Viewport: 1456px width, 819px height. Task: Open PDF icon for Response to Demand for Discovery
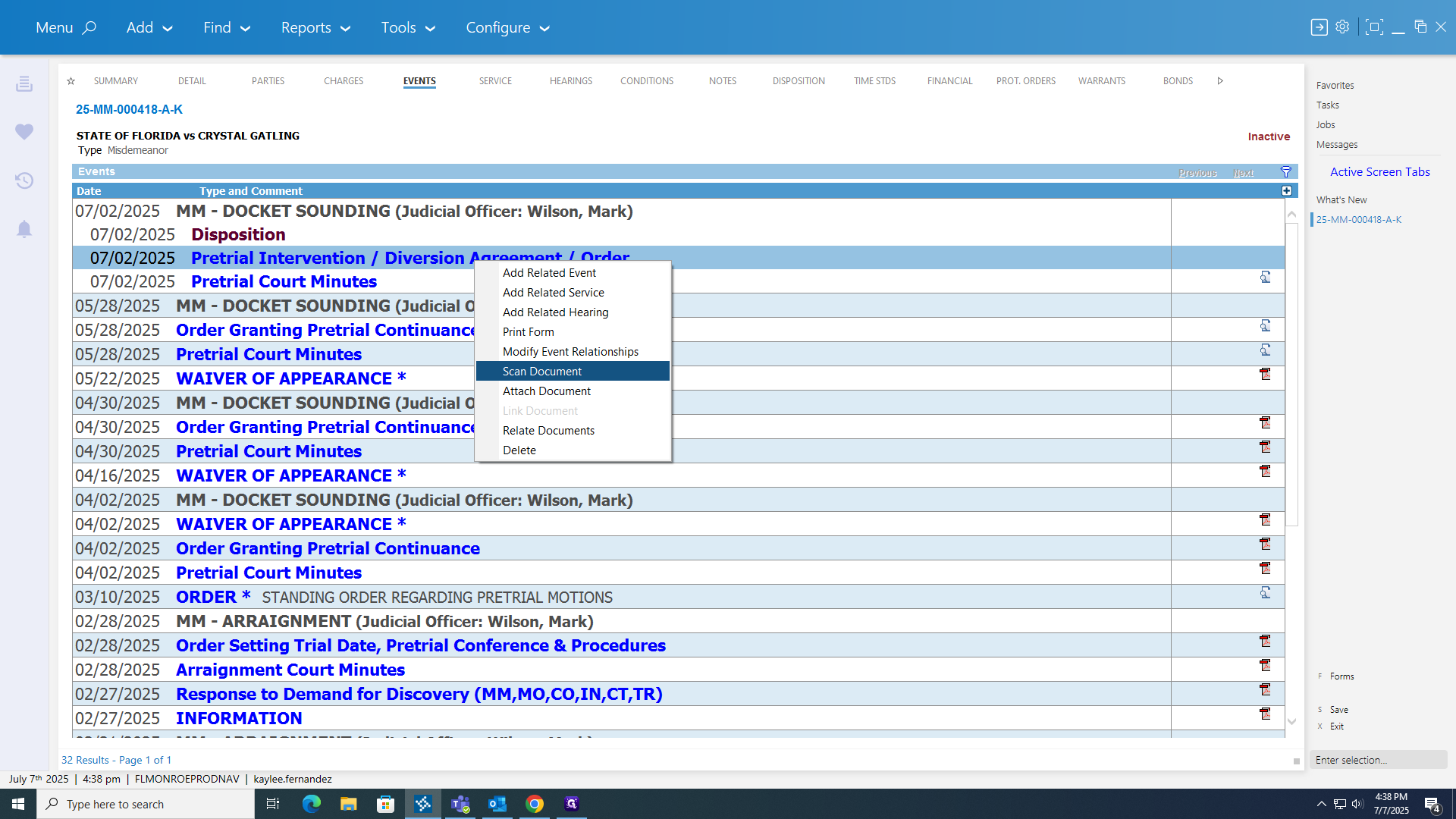[x=1265, y=690]
